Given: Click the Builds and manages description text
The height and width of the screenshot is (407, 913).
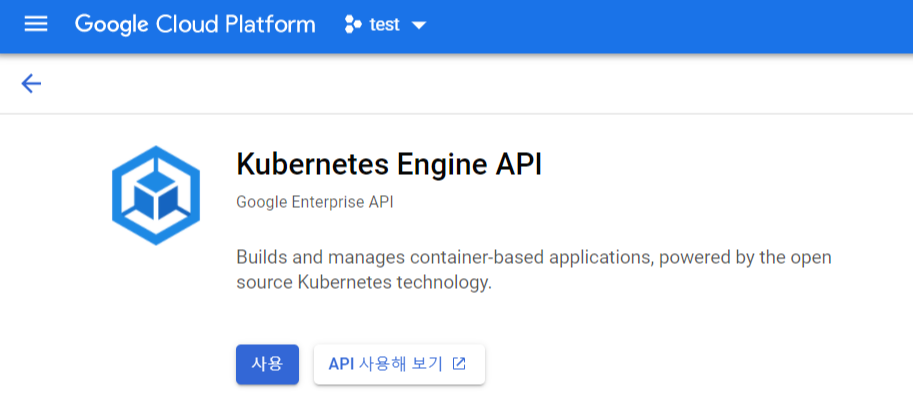Looking at the screenshot, I should 534,270.
